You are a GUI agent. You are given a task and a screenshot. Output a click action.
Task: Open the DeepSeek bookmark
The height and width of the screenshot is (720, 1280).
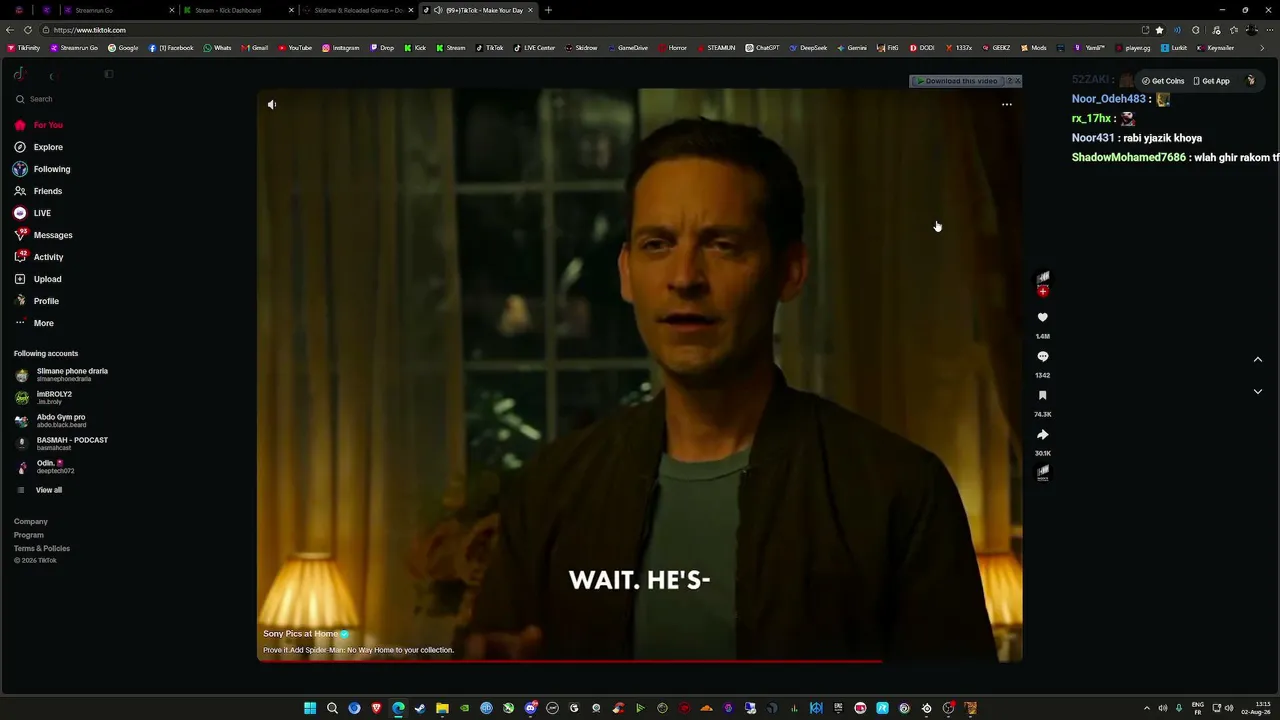808,48
